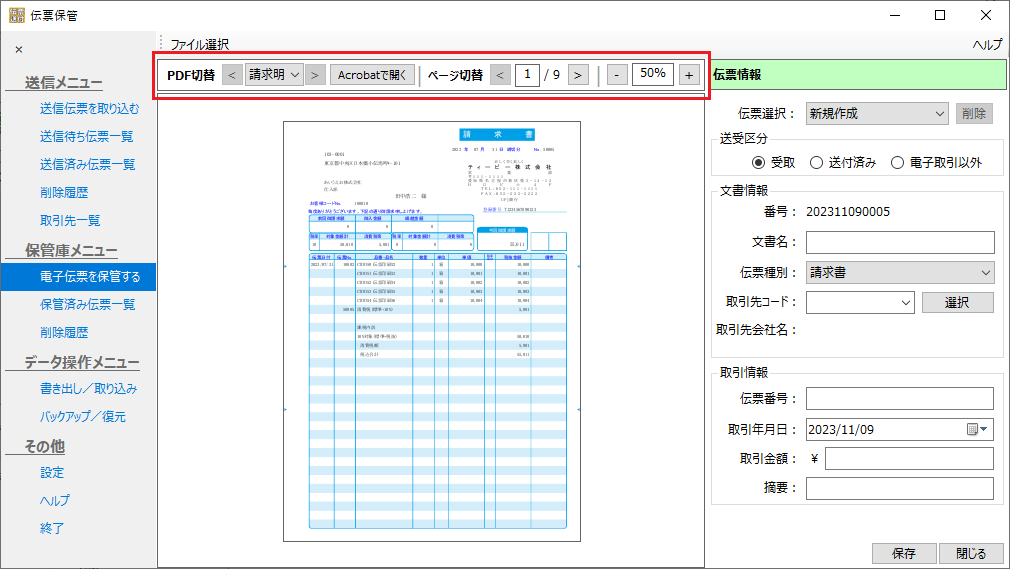Close the side menu with X icon
Screen dimensions: 1010x569
coord(19,49)
